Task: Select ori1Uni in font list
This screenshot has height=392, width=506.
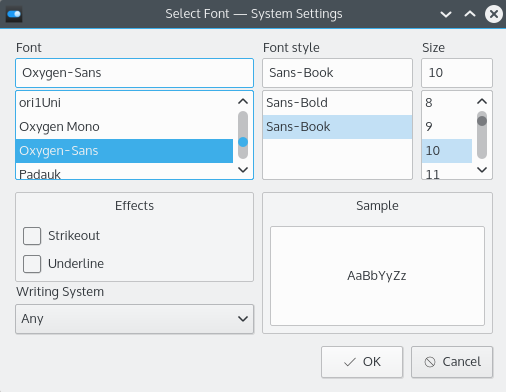Action: 124,103
